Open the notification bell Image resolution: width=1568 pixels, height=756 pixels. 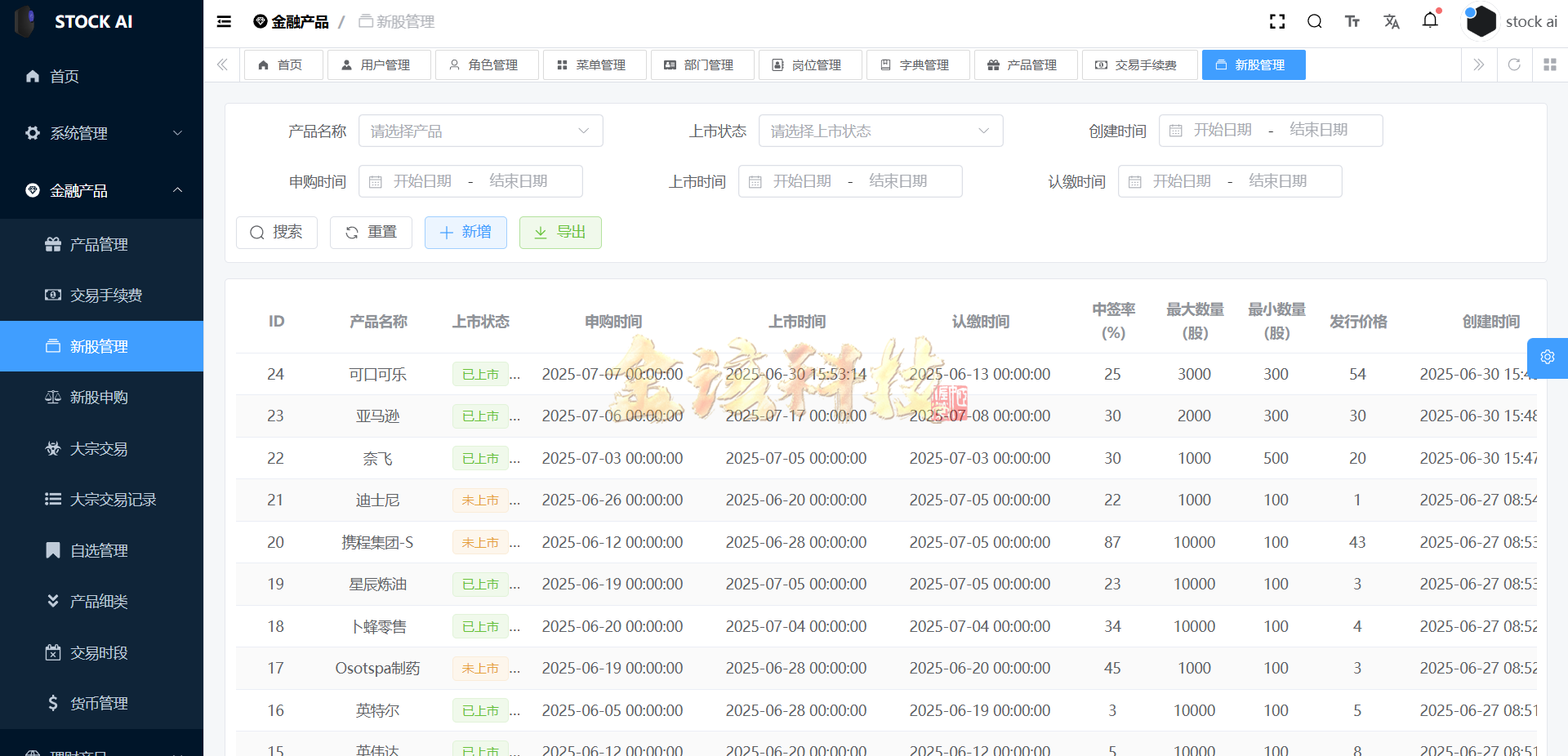pyautogui.click(x=1430, y=21)
